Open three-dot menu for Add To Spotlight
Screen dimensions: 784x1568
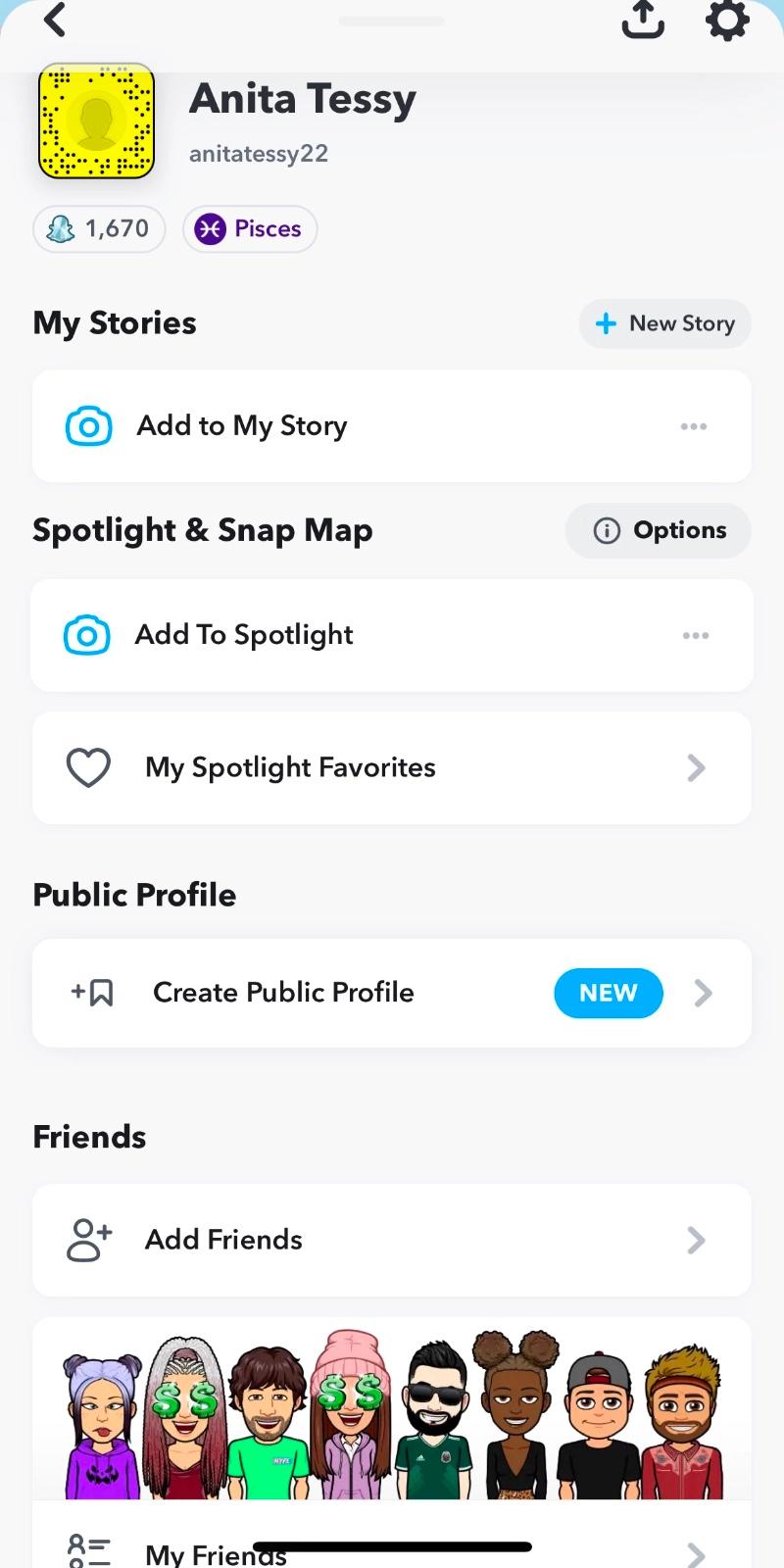click(x=696, y=635)
